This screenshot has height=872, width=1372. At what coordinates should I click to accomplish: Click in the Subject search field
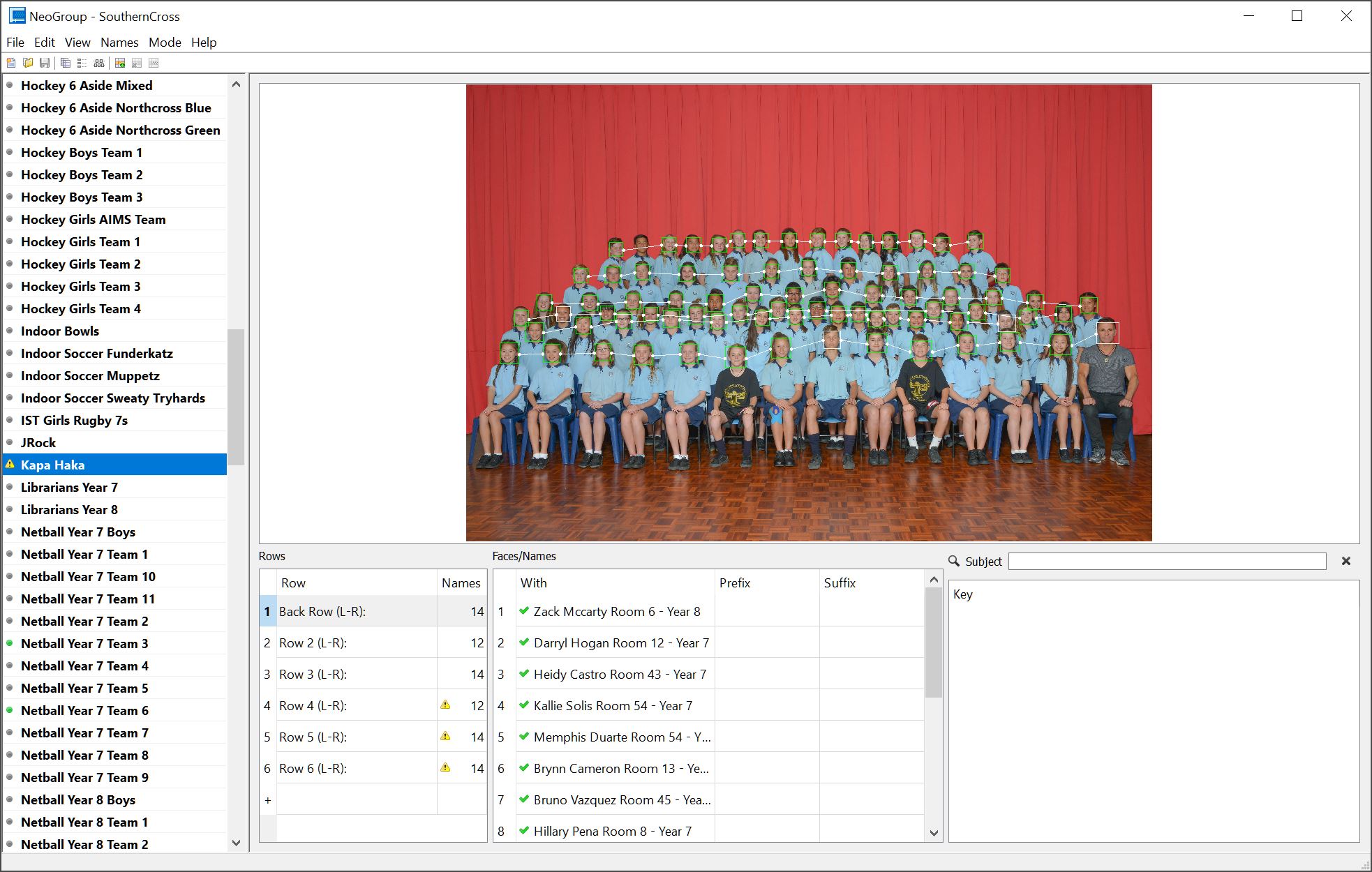pos(1167,561)
